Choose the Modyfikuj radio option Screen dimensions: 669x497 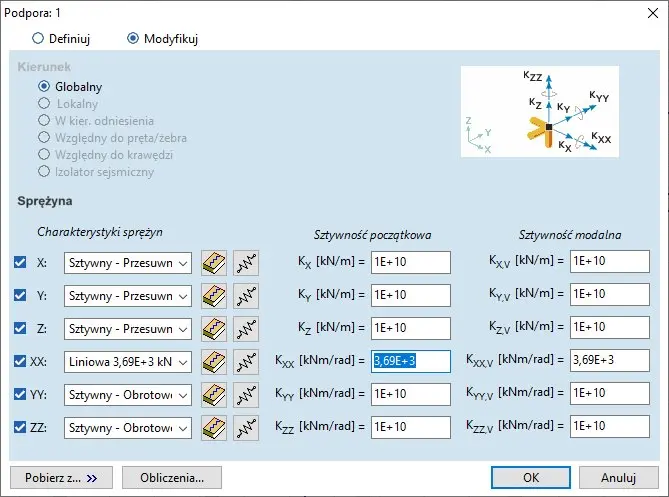133,39
